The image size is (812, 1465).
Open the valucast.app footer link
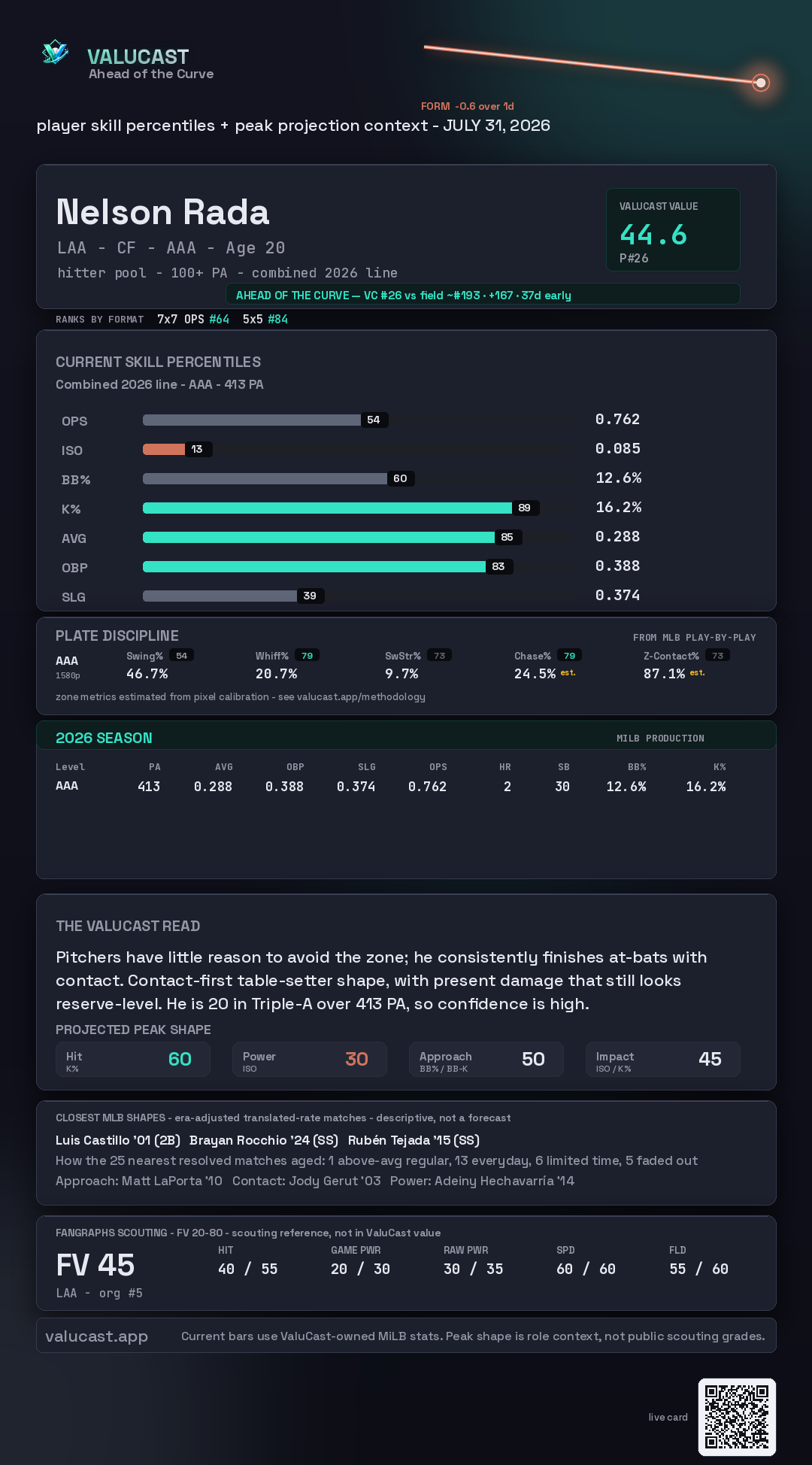[96, 1336]
